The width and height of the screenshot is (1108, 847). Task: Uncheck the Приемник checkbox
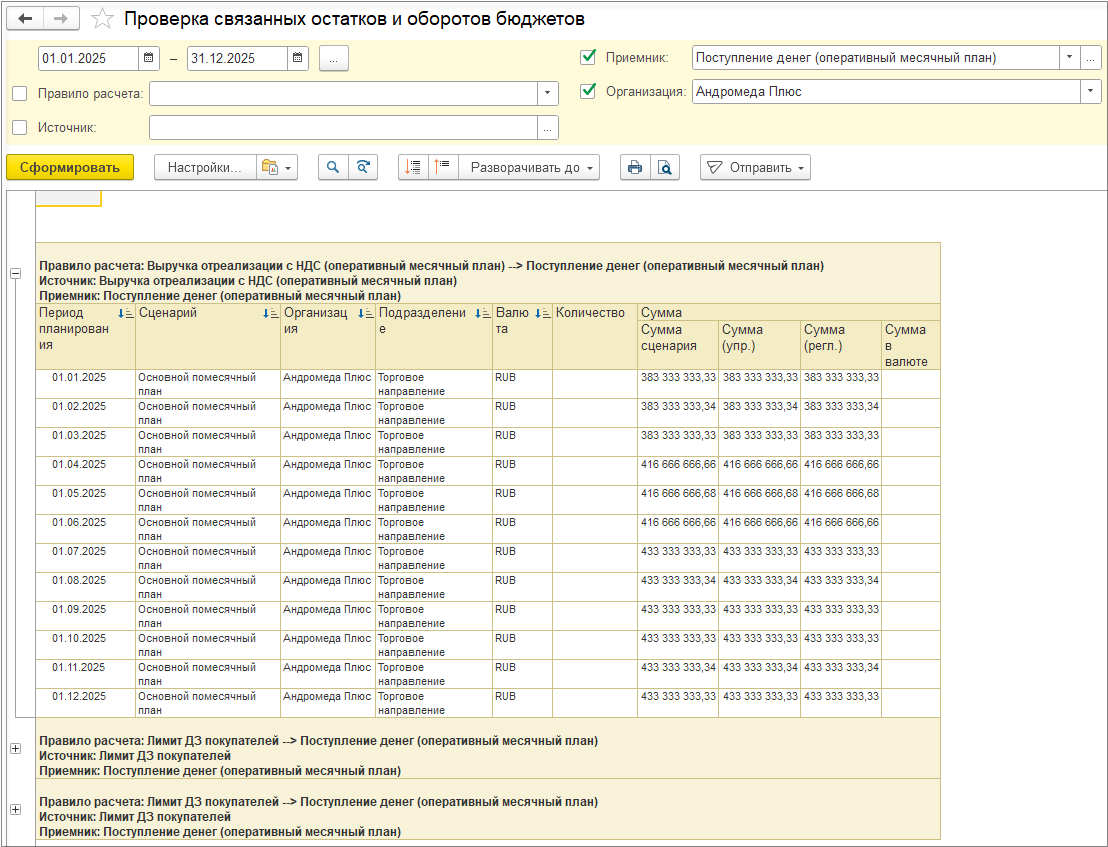588,58
